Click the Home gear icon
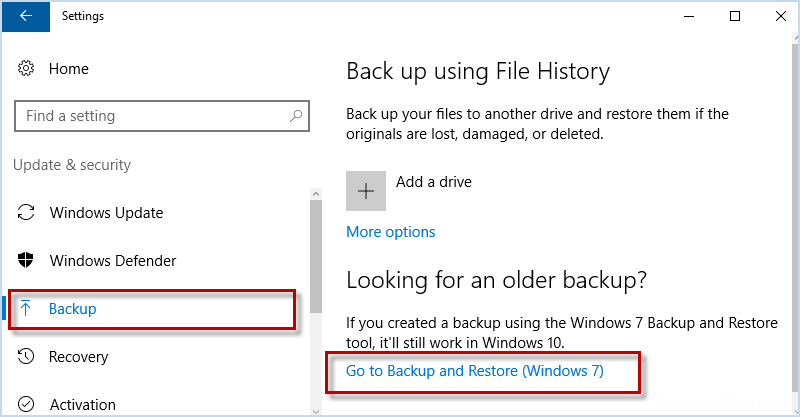Viewport: 800px width, 417px height. (27, 69)
